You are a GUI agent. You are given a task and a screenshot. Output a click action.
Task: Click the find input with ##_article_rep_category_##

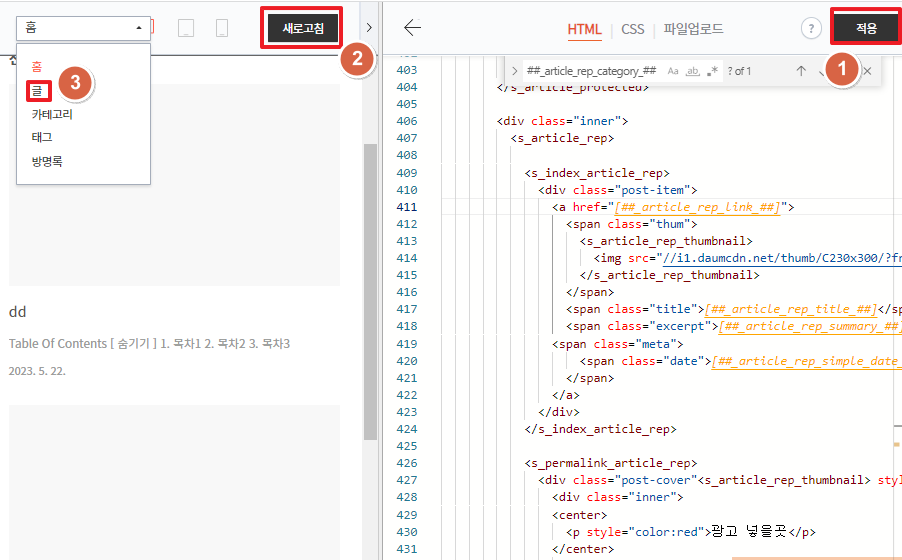[x=591, y=71]
